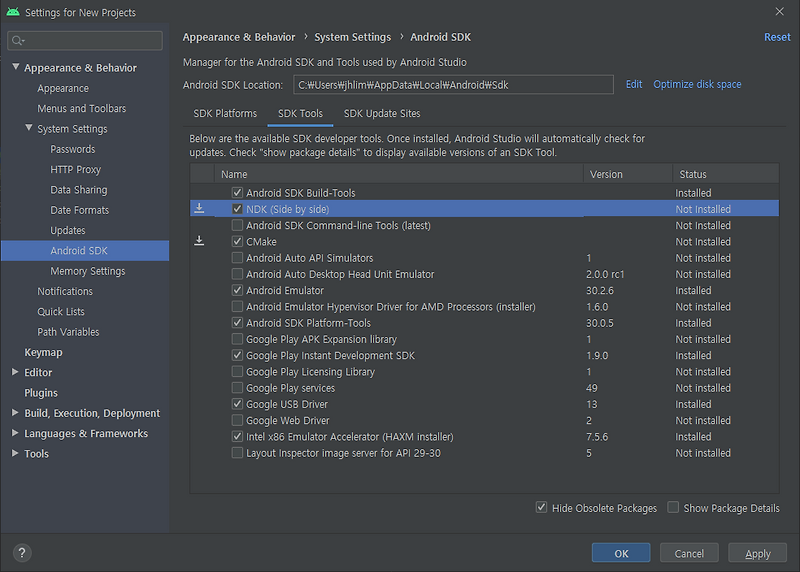Uncheck the NDK (Side by side) checkbox

[237, 209]
